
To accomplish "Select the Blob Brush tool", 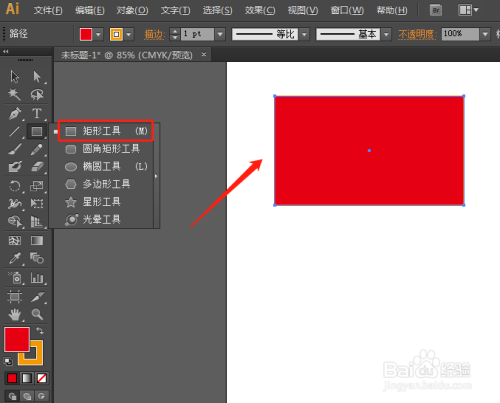I will [14, 166].
